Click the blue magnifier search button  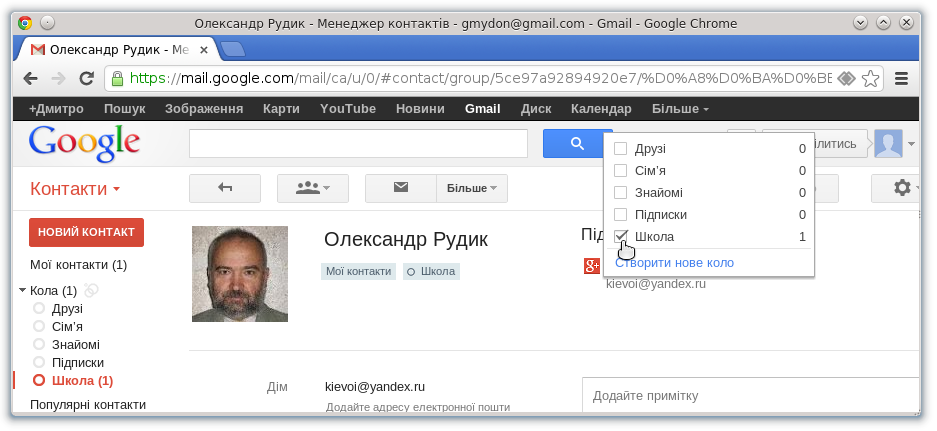[x=577, y=144]
